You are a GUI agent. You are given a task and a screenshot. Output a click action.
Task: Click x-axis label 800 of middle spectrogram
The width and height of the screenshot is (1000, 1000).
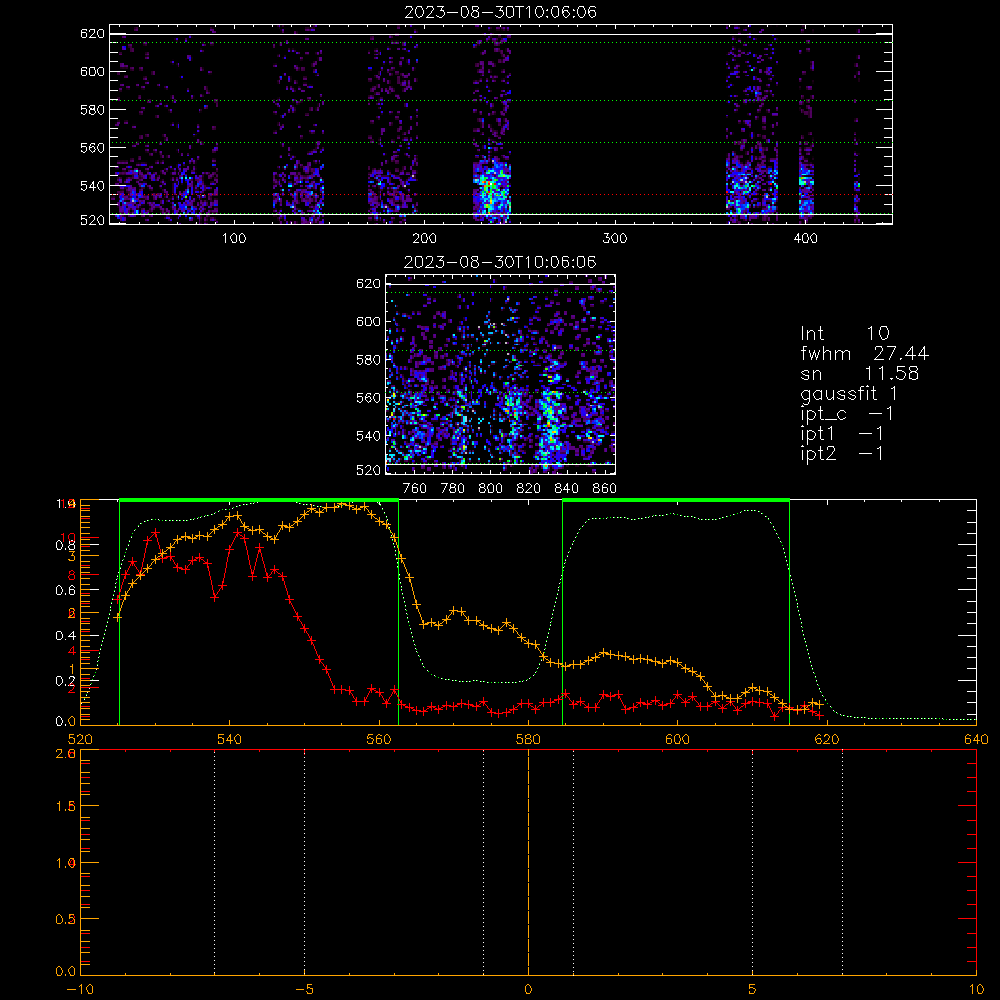pos(490,489)
